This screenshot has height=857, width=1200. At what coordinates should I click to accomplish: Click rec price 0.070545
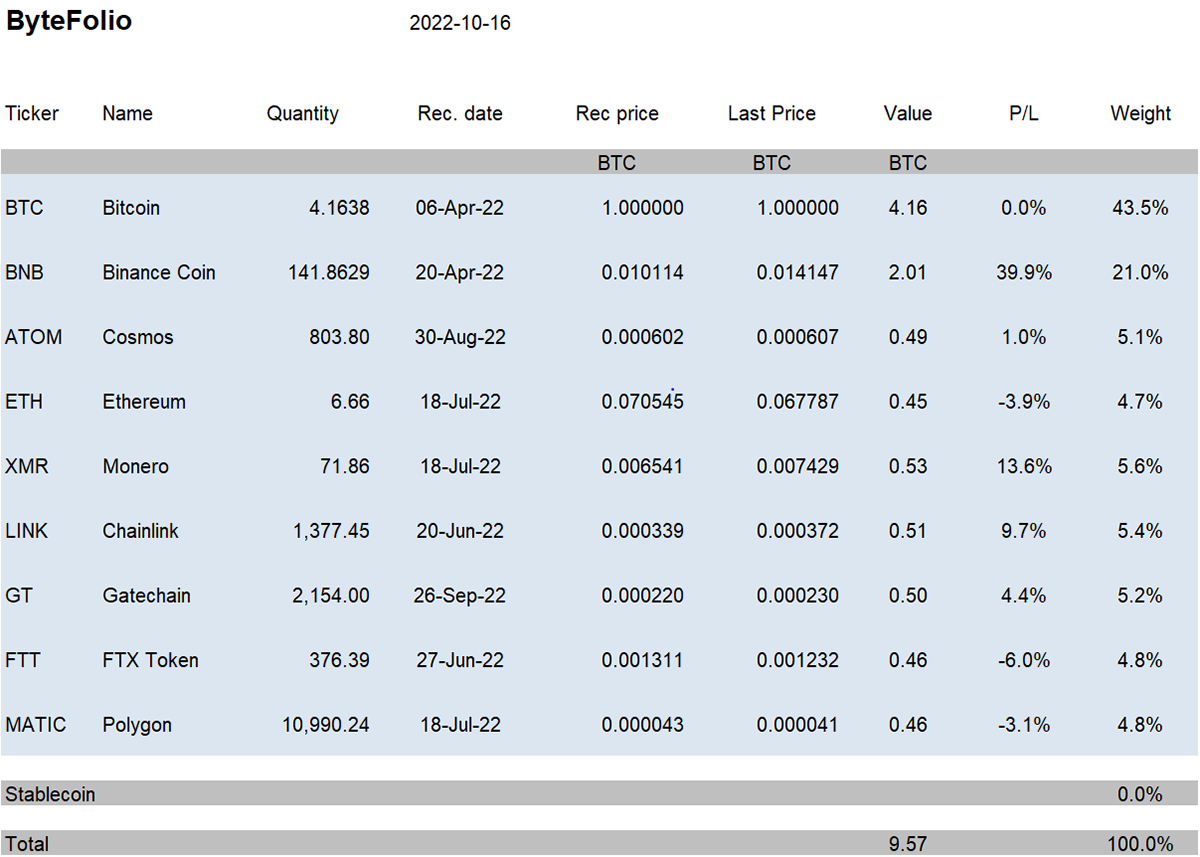point(643,402)
